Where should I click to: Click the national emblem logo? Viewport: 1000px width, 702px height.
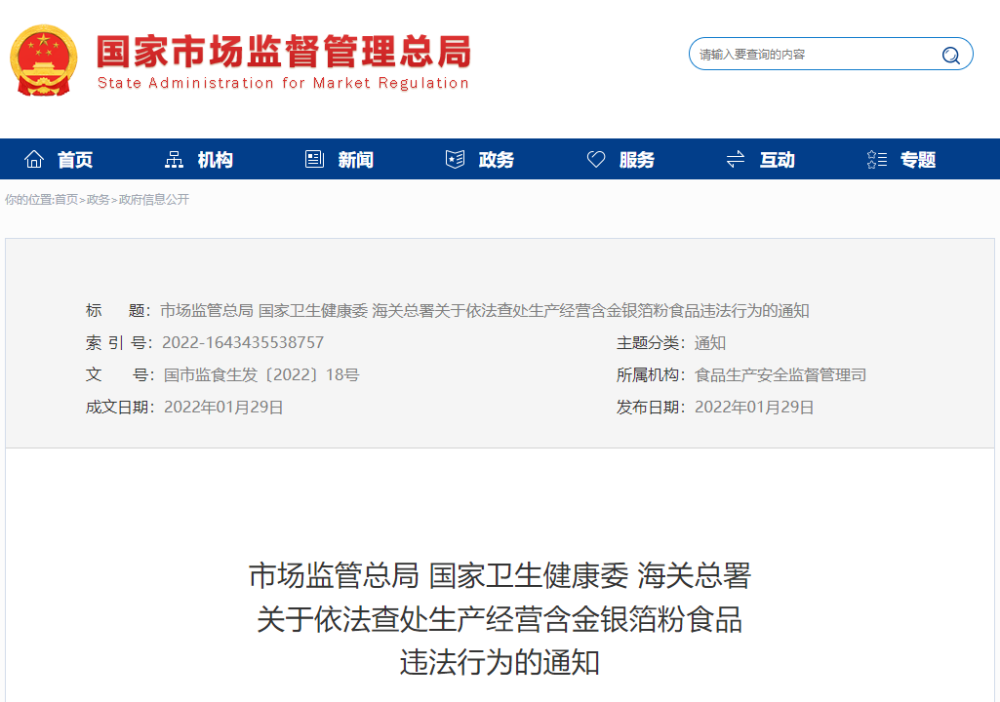tap(43, 60)
